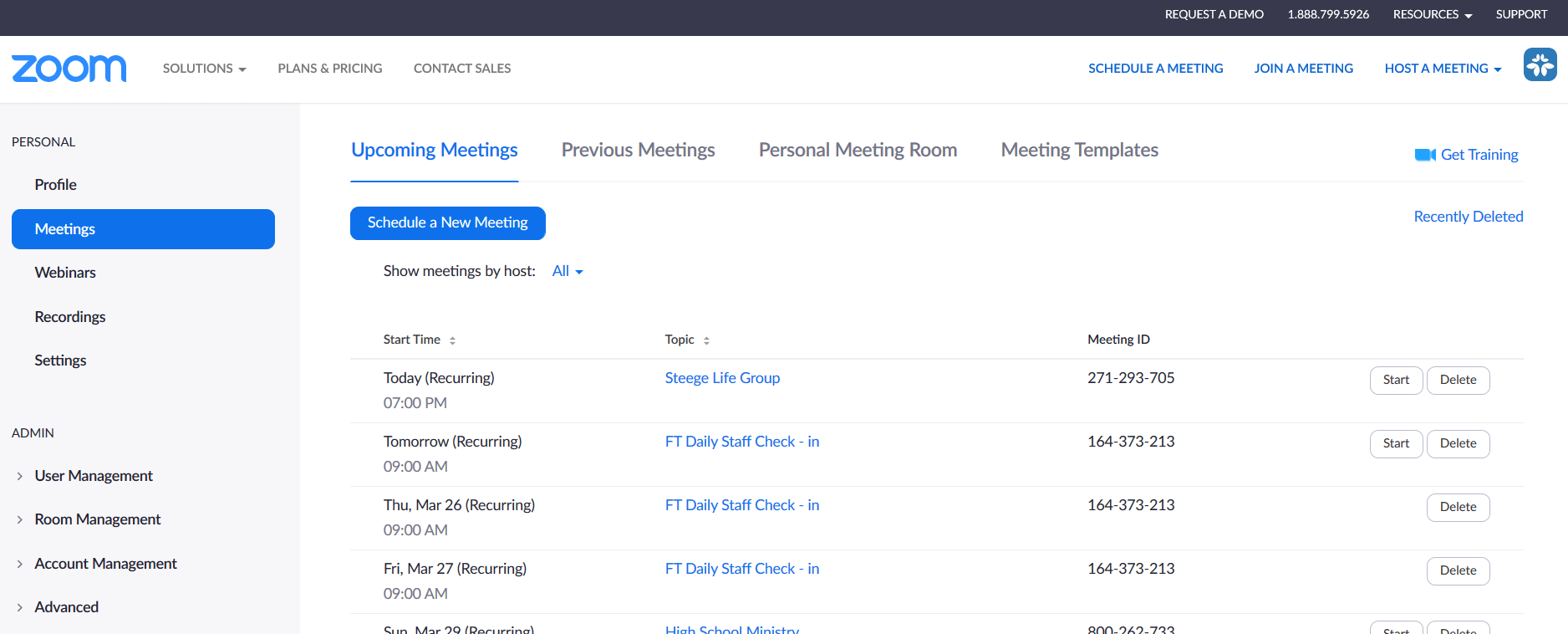Open Profile in the sidebar
This screenshot has width=1568, height=634.
point(56,185)
